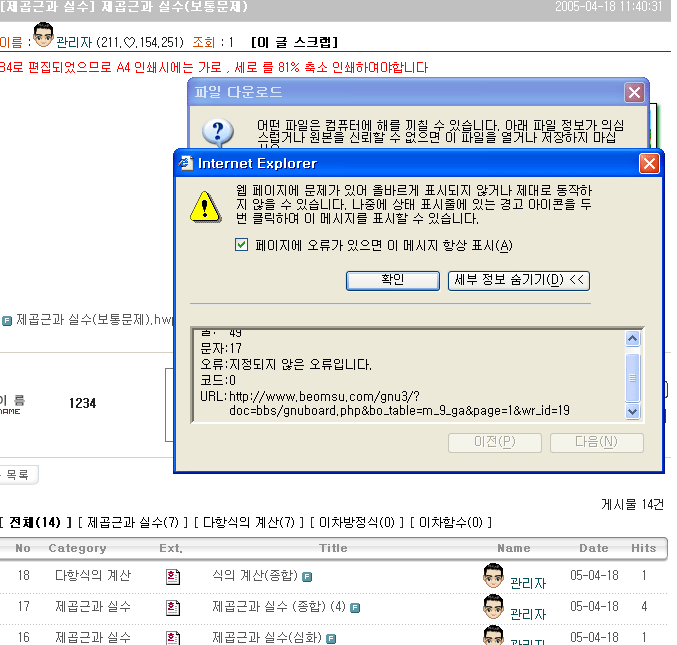Click the admin avatar icon in the post header
This screenshot has height=645, width=677.
44,35
